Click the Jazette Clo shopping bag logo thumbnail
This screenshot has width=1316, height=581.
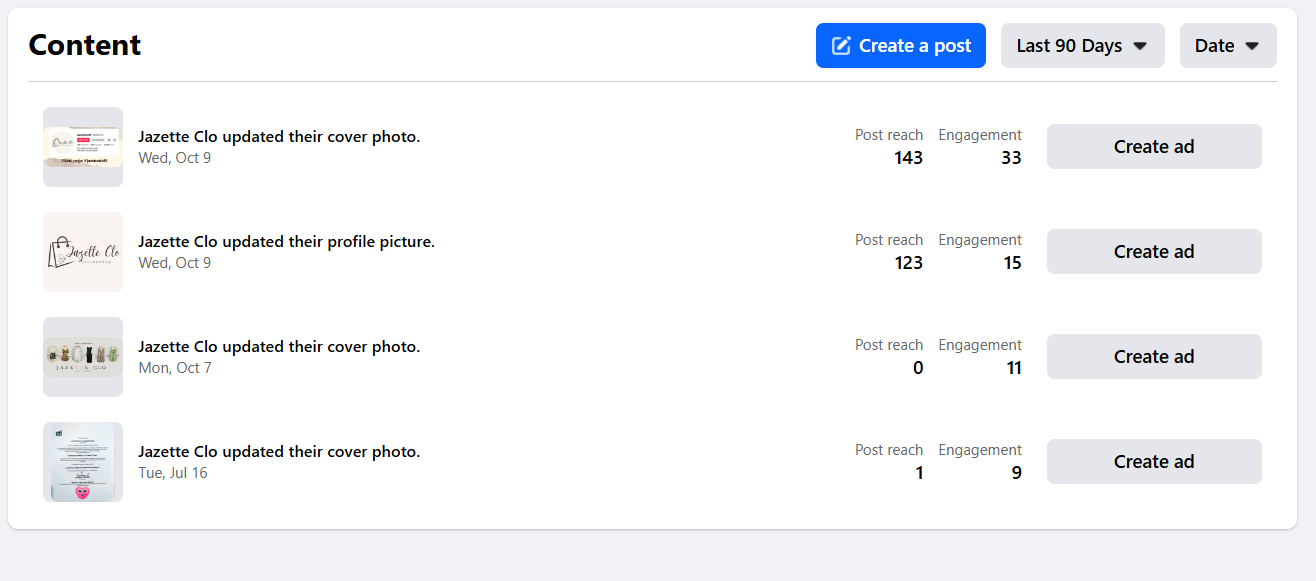83,251
